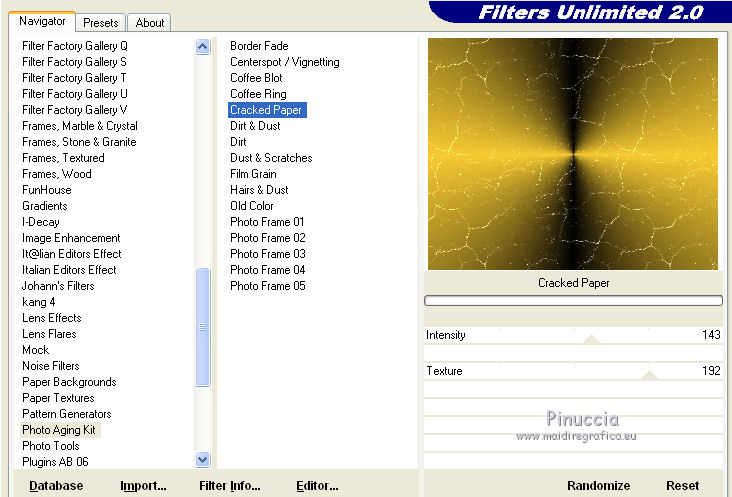732x497 pixels.
Task: Select It@lian Editors Effect category
Action: [x=71, y=254]
